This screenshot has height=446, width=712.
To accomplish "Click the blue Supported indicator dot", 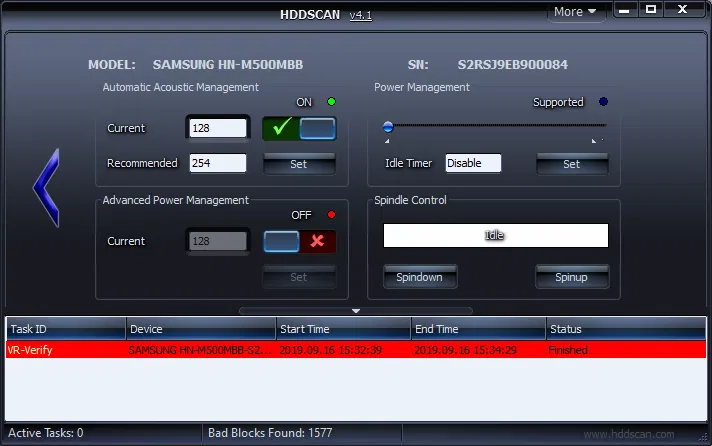I will (x=603, y=102).
